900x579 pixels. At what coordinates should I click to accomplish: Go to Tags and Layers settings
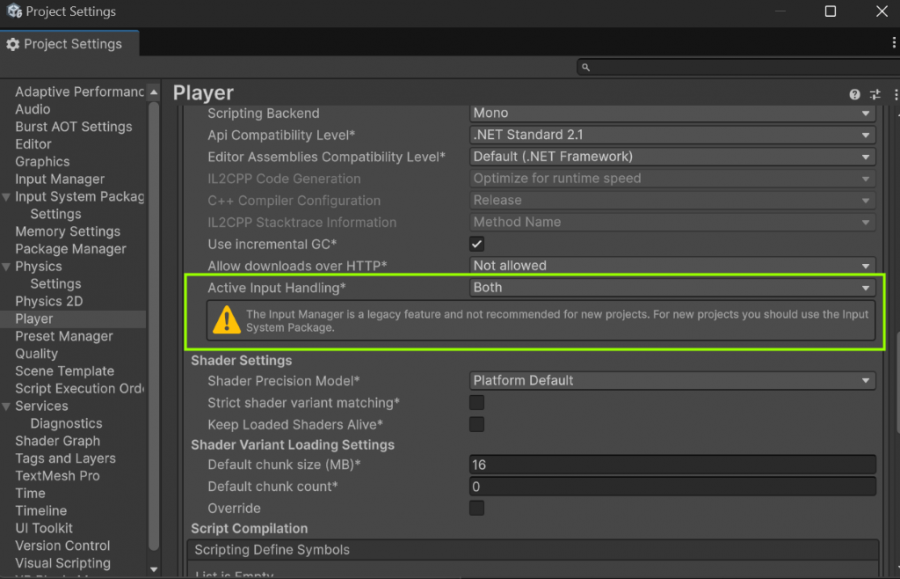pos(65,458)
